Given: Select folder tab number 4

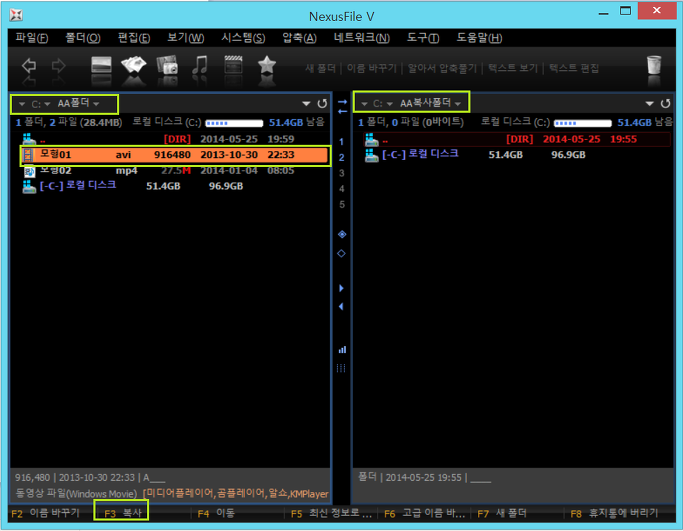Looking at the screenshot, I should (342, 189).
